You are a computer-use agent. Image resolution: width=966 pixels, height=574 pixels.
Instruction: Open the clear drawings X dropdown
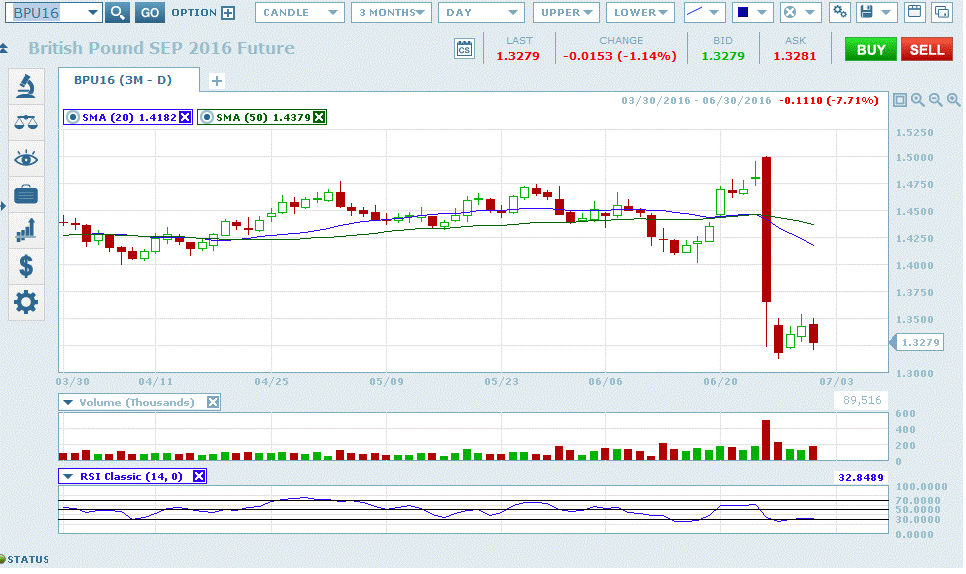[x=810, y=12]
